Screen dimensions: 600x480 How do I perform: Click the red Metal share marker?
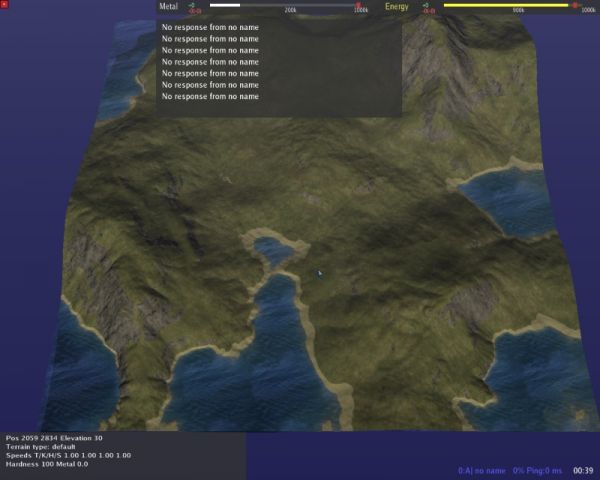(x=358, y=5)
